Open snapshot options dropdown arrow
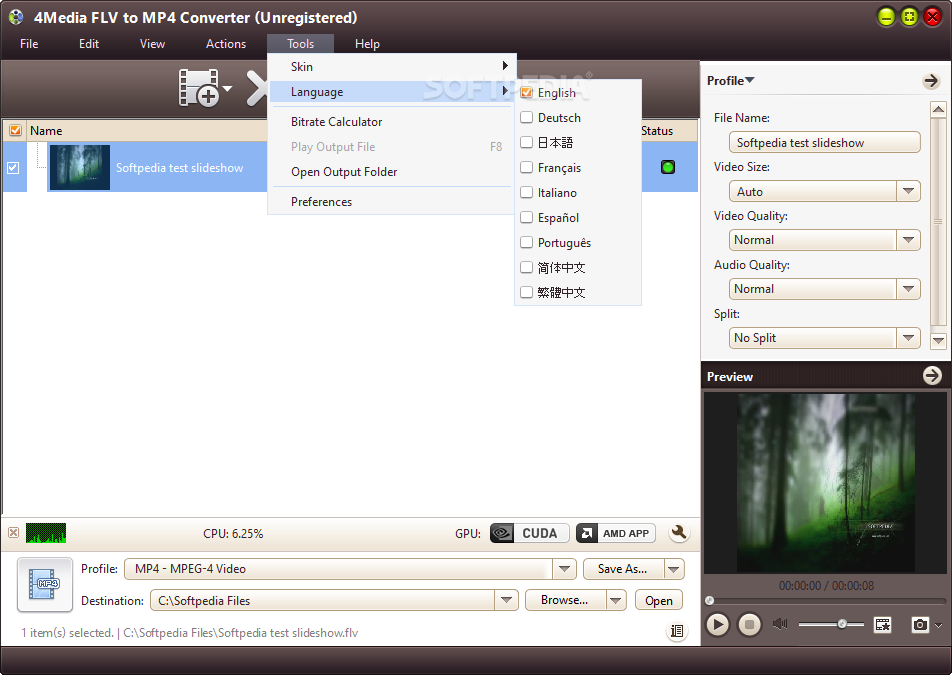Image resolution: width=952 pixels, height=675 pixels. click(939, 625)
